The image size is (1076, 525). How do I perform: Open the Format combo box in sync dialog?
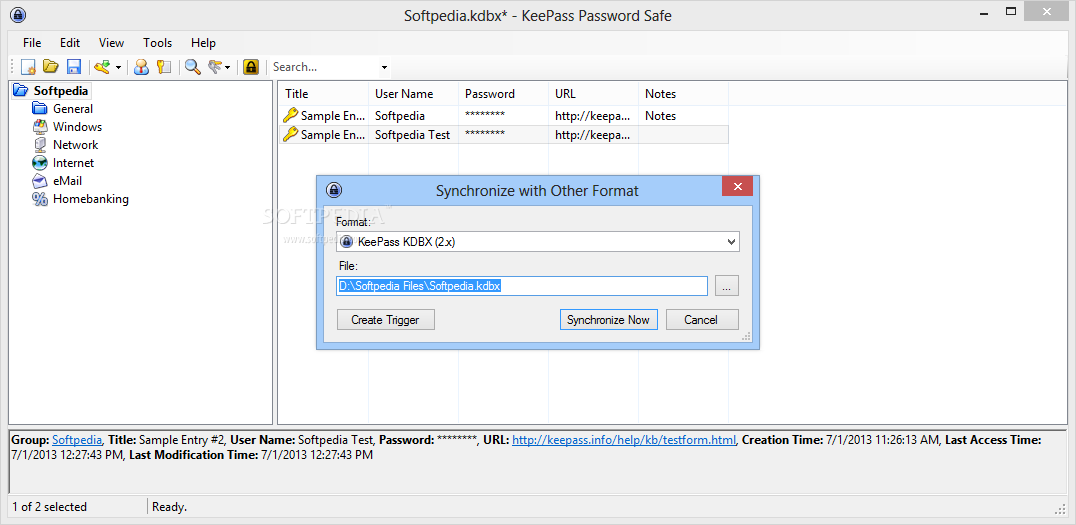click(537, 242)
